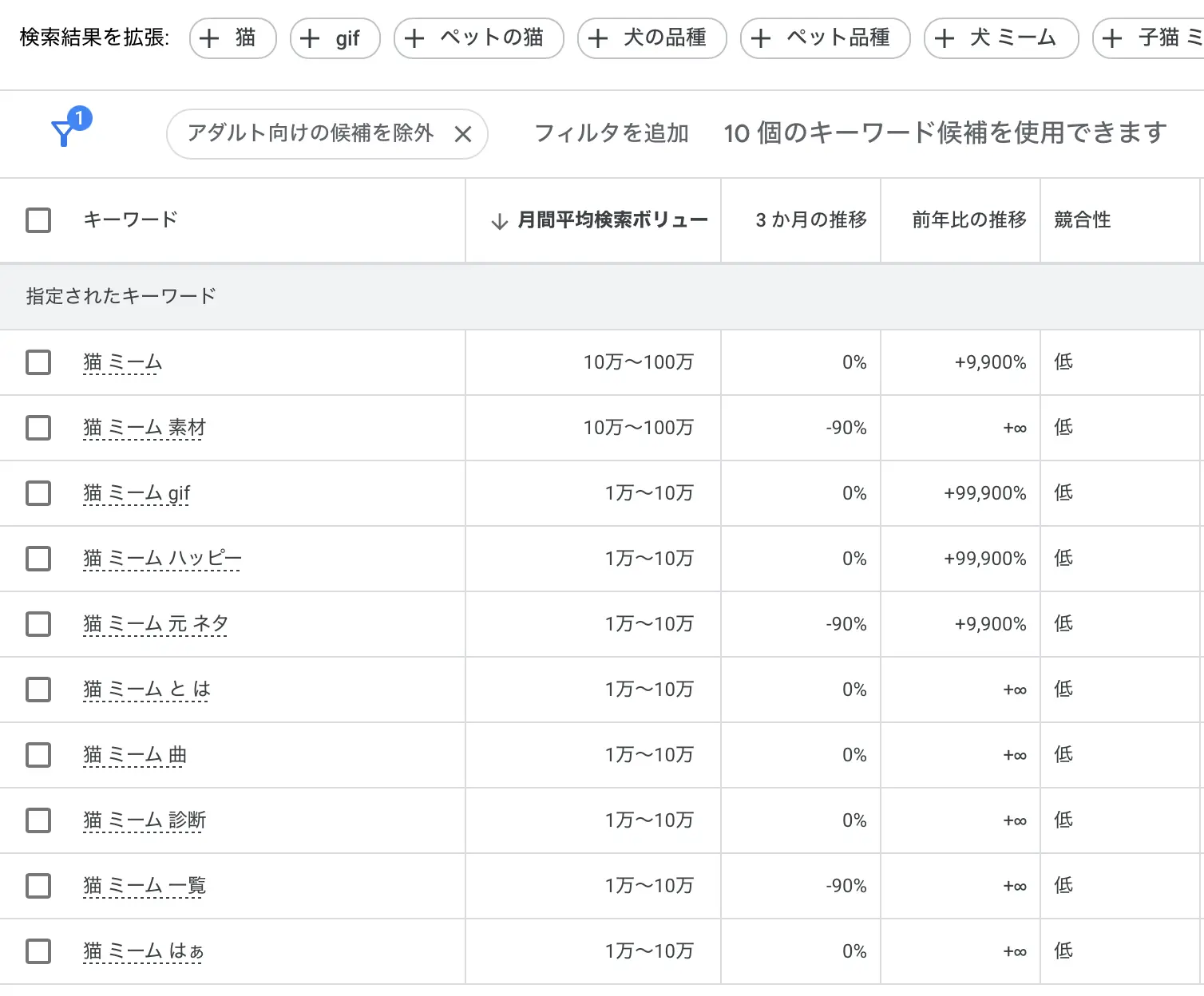Add 猫 to broaden search results

[x=232, y=38]
